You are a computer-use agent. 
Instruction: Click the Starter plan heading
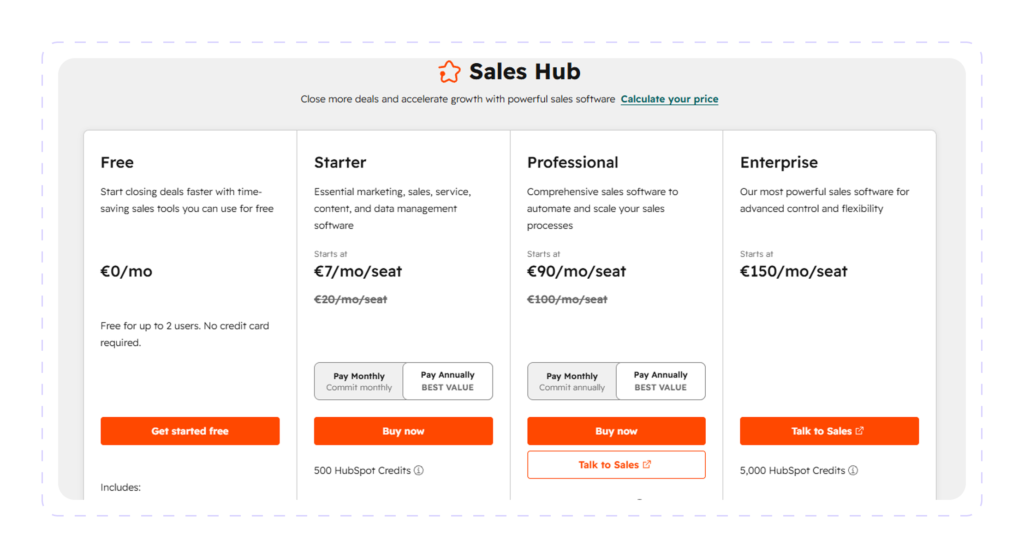[x=340, y=162]
